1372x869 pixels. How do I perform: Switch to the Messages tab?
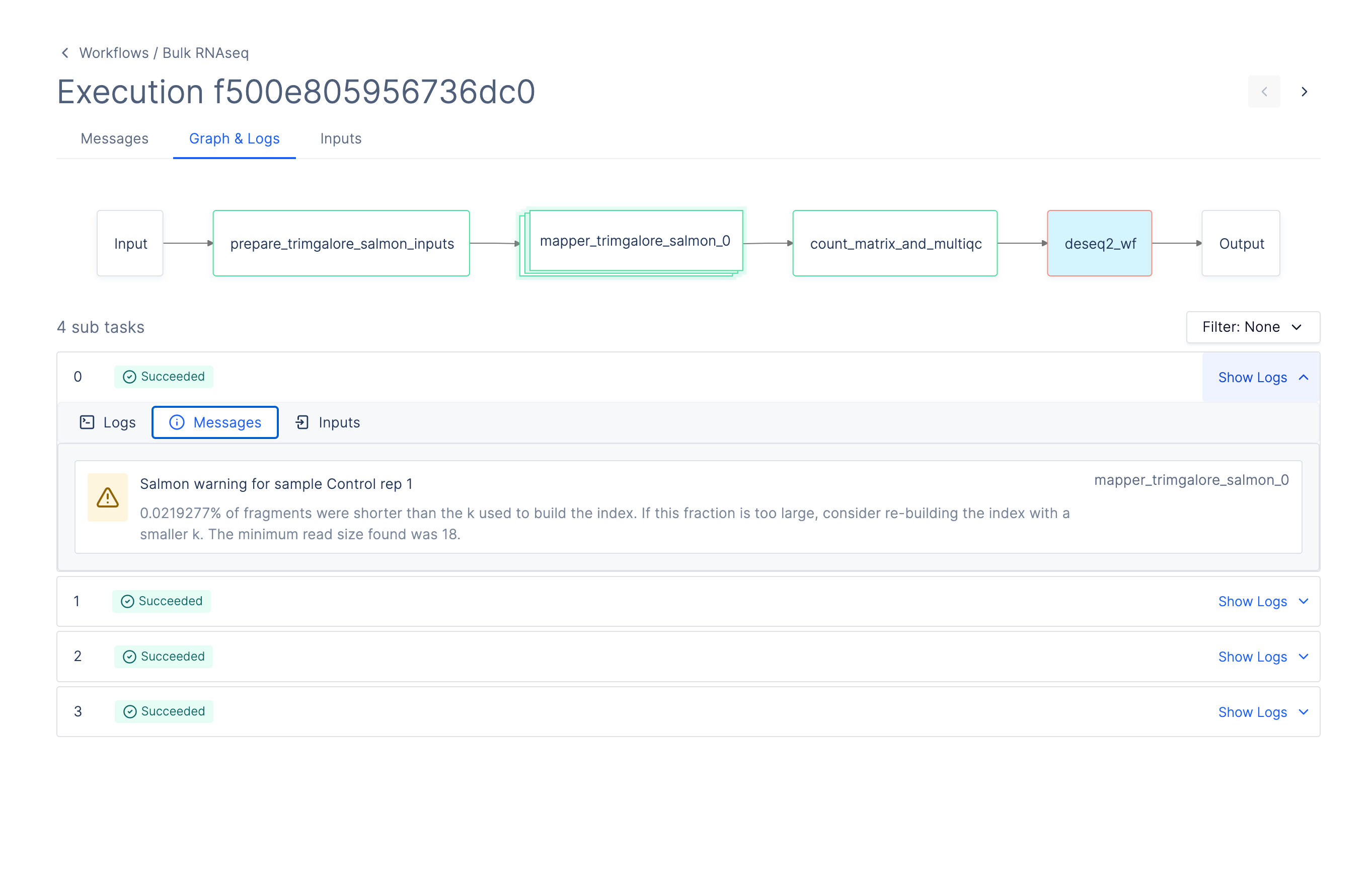coord(115,138)
